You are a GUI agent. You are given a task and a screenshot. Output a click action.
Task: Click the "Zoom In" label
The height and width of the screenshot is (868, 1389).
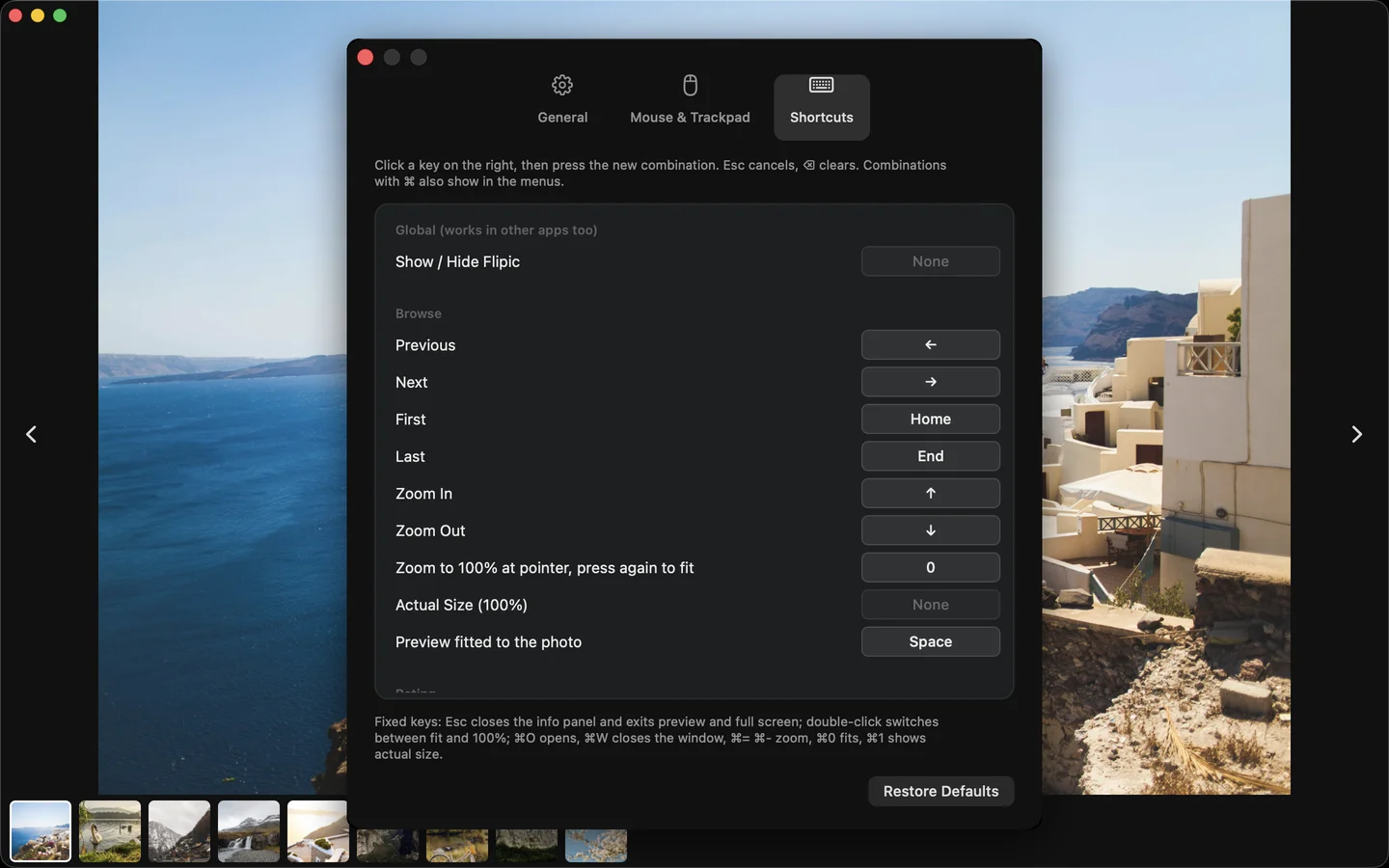pos(423,494)
